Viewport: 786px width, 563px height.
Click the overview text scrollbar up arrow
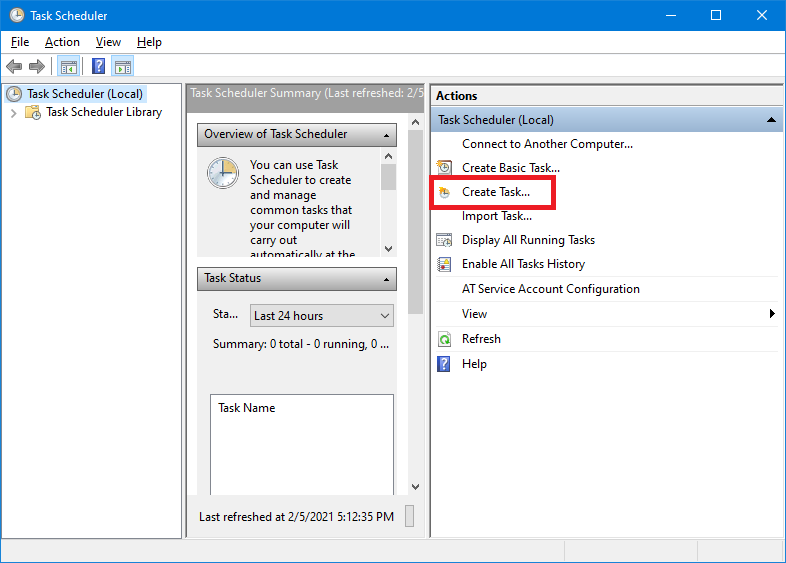point(388,156)
